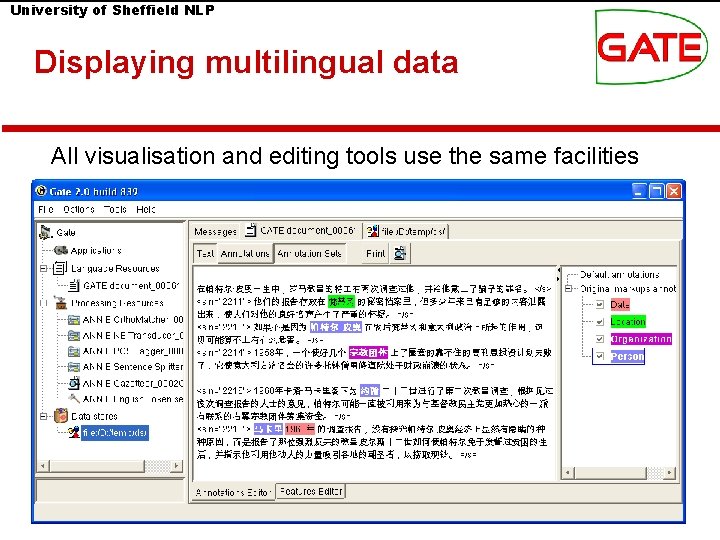Select the red Date annotation label
This screenshot has width=720, height=540.
620,304
